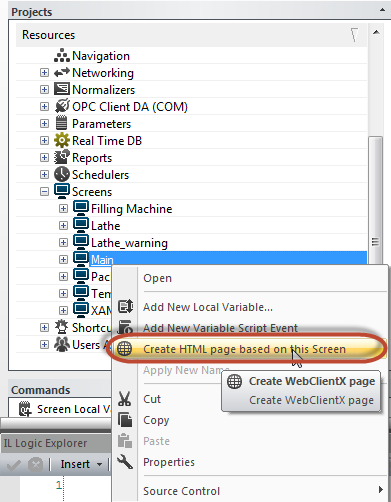Click the Reports icon
The height and width of the screenshot is (502, 391).
click(x=62, y=157)
